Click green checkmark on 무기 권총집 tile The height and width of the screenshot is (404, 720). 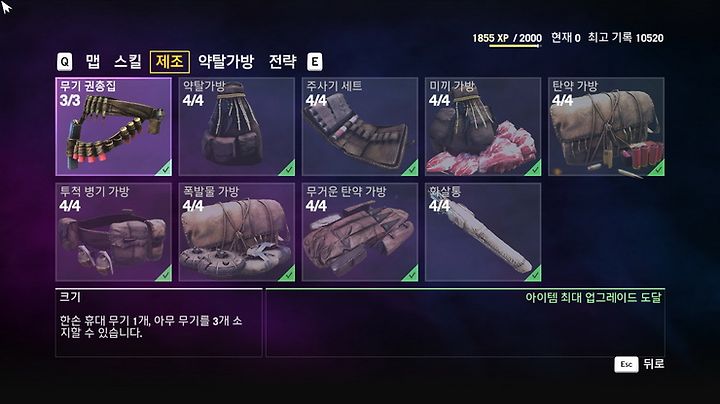coord(165,169)
